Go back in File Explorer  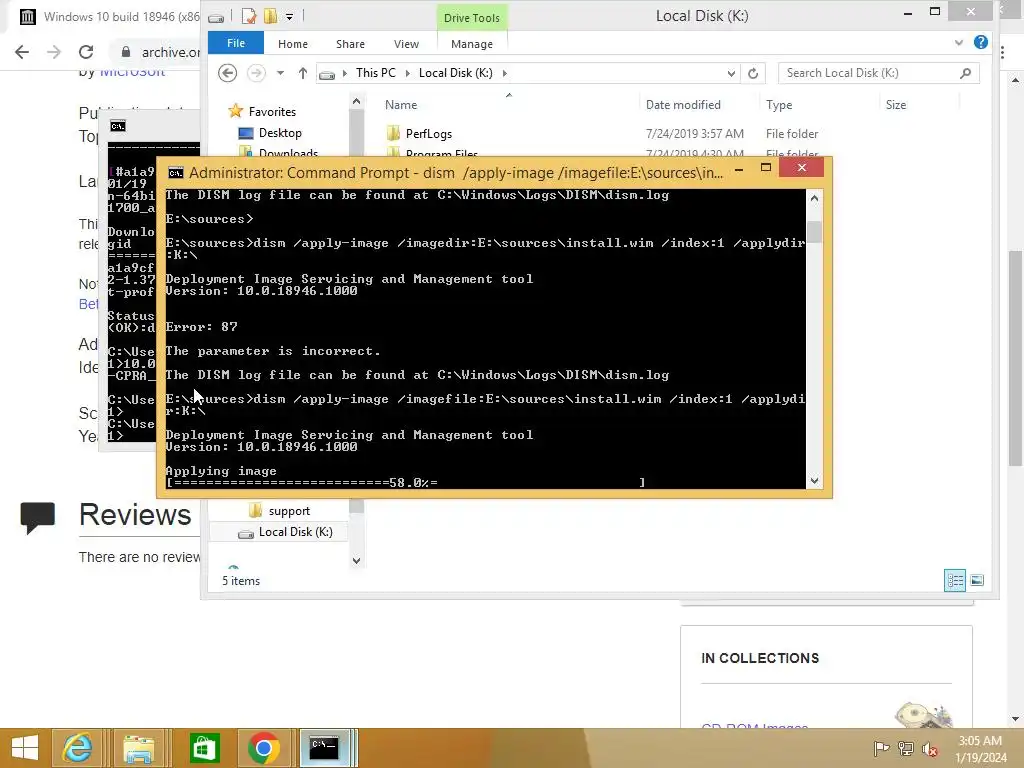pos(227,72)
